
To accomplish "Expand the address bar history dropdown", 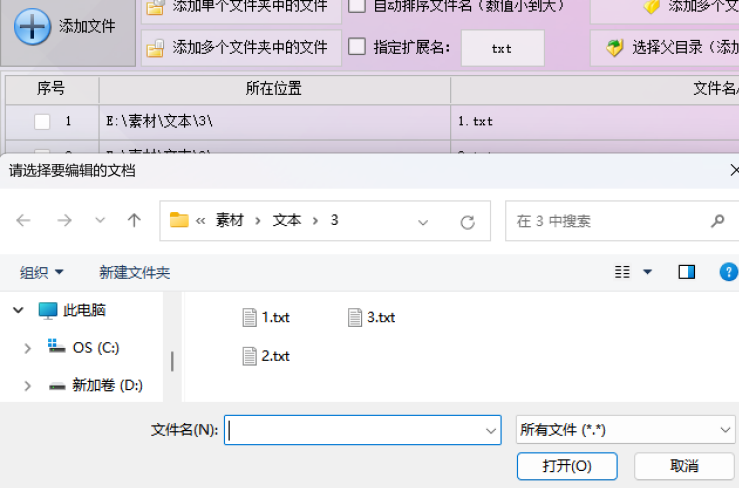I will (x=423, y=222).
